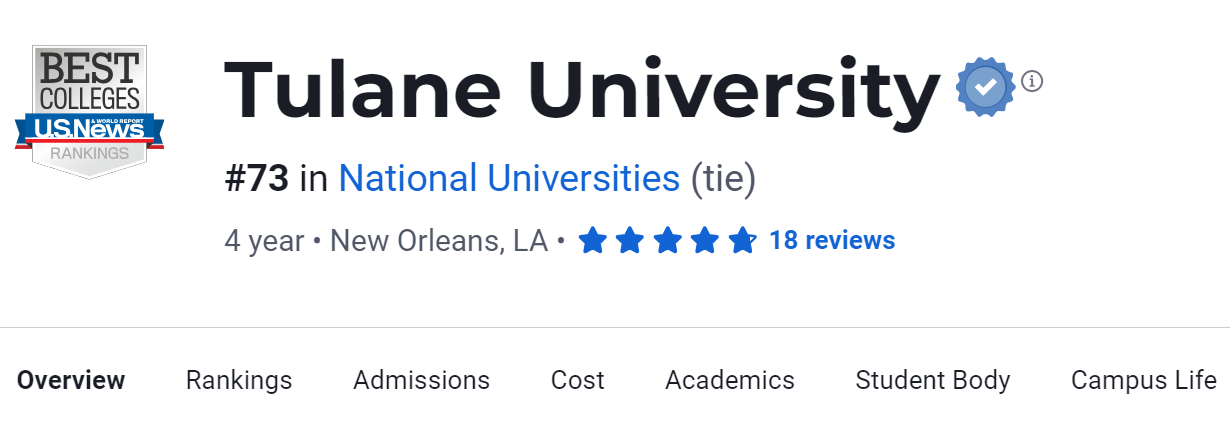The height and width of the screenshot is (421, 1230).
Task: View the 18 reviews link
Action: click(x=832, y=241)
